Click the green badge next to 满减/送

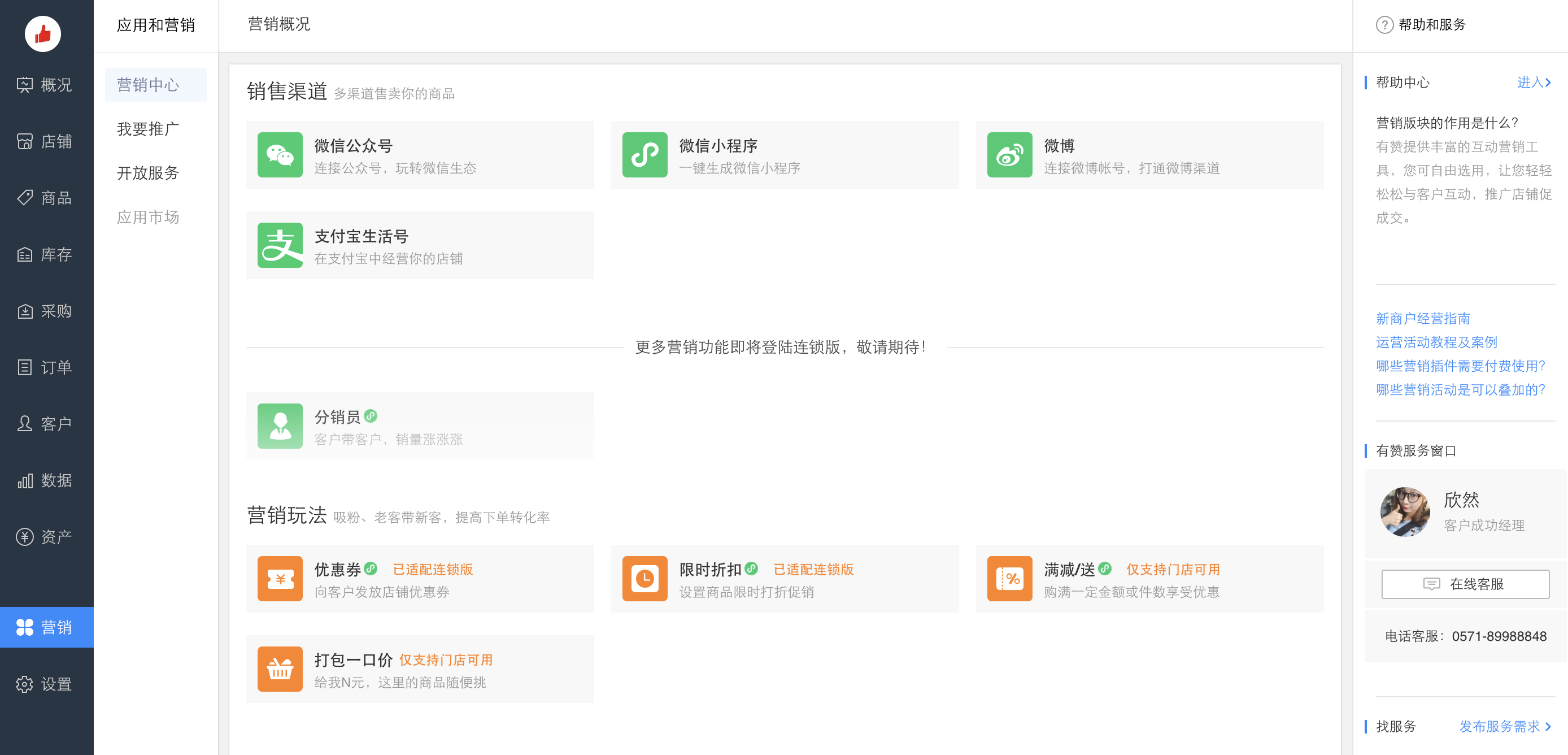(1105, 568)
